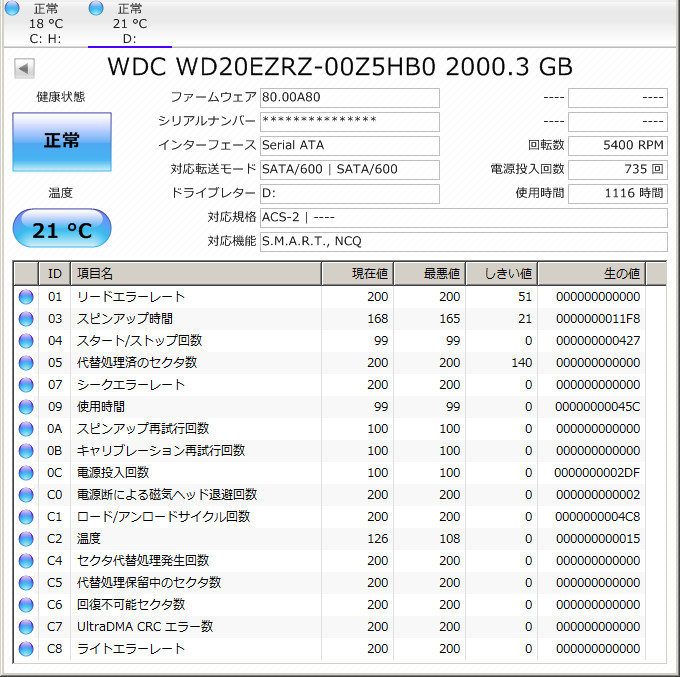Click the 項目名 column header

(x=196, y=274)
